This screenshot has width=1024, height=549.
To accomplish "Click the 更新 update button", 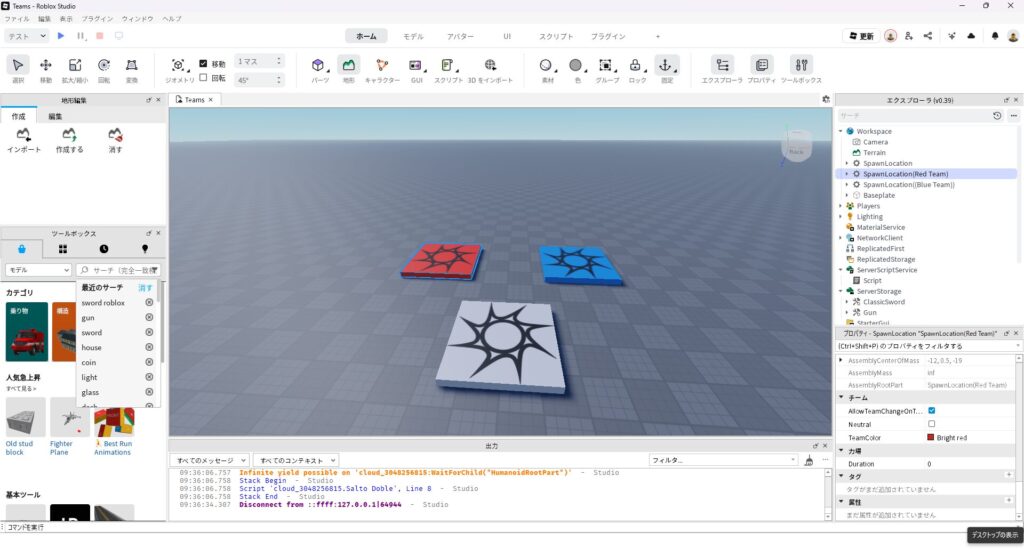I will [x=861, y=37].
